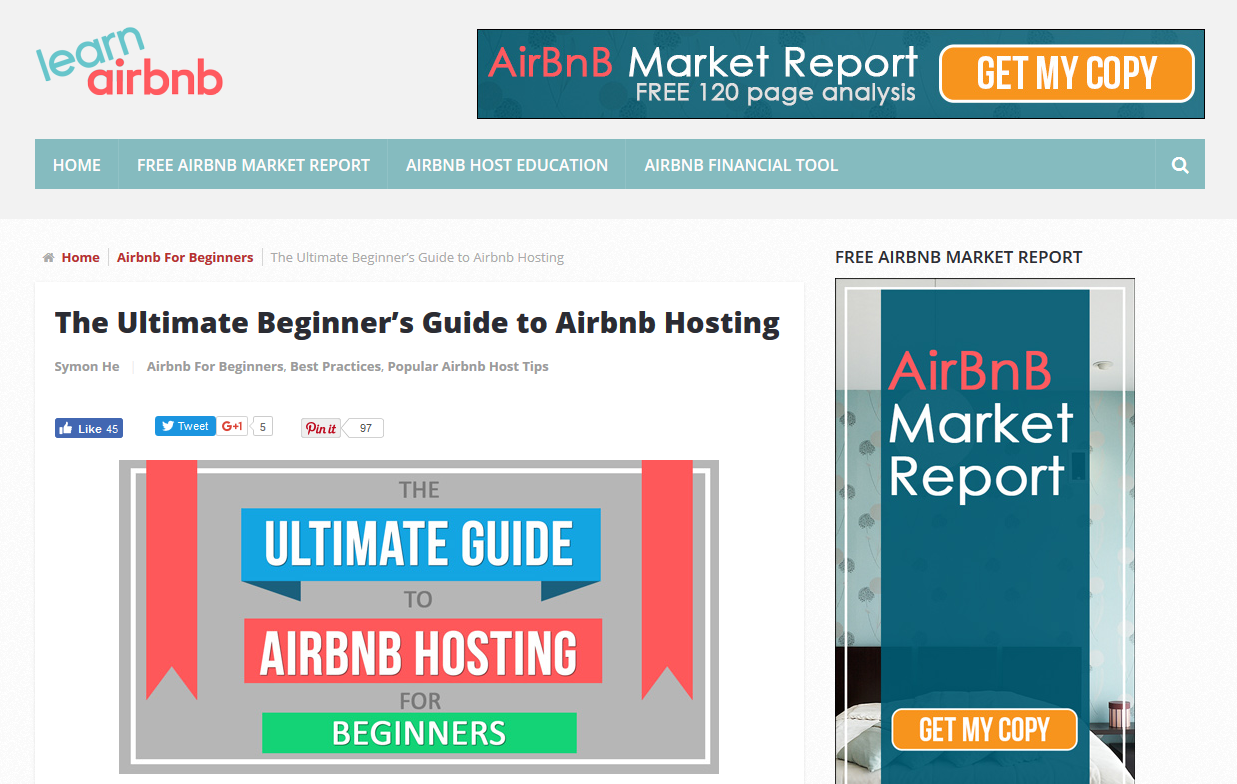Click the Ultimate Guide featured image
Viewport: 1237px width, 784px height.
pyautogui.click(x=419, y=617)
